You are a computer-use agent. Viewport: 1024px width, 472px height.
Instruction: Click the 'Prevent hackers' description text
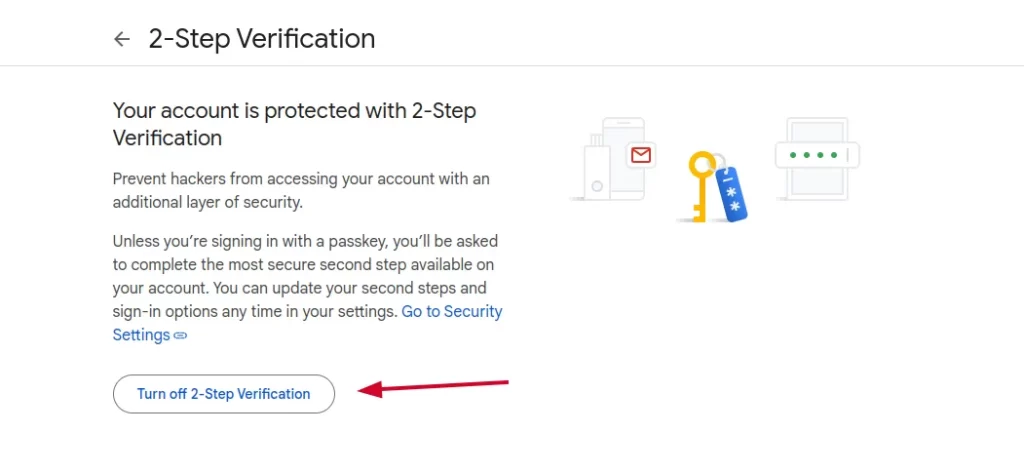(x=301, y=191)
